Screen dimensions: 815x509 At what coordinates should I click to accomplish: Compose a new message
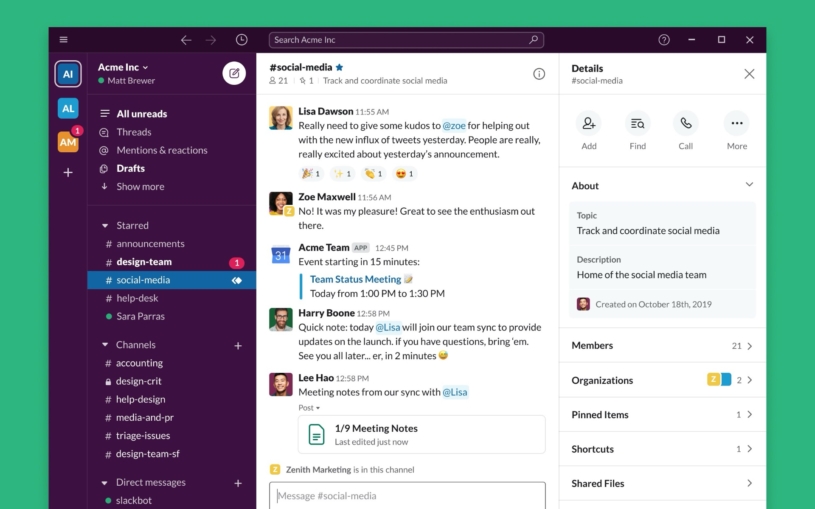click(234, 73)
